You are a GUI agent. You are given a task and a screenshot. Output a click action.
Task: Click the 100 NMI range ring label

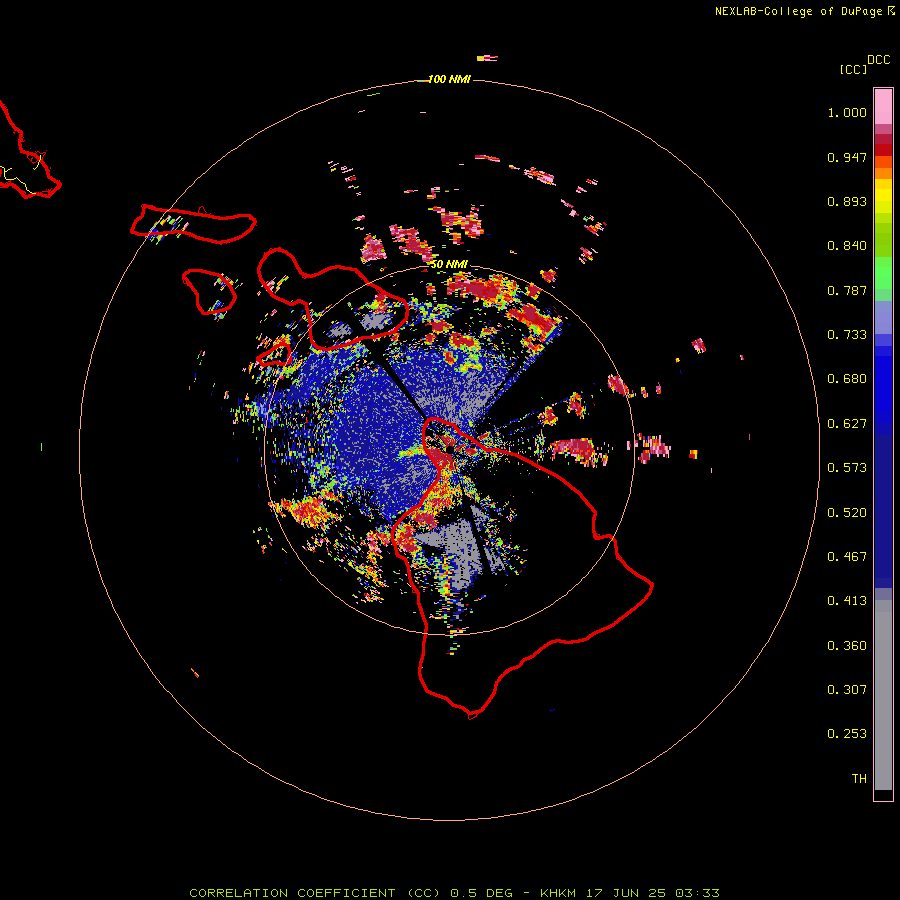[449, 79]
